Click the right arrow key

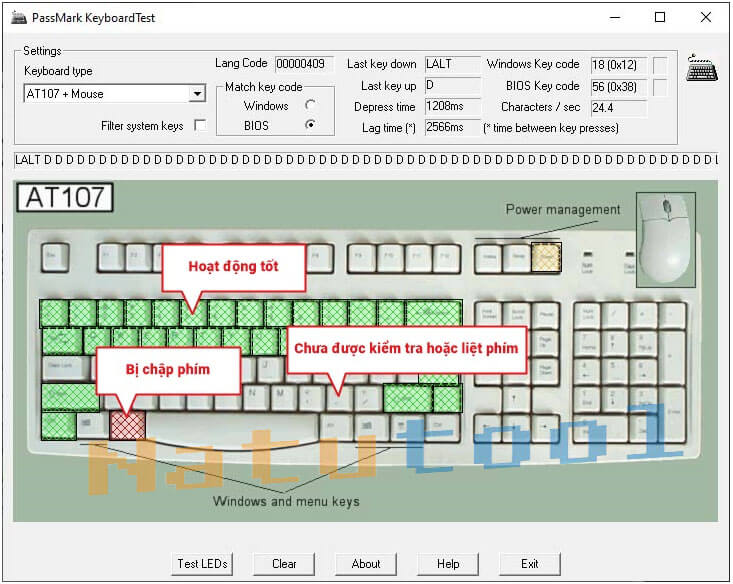click(545, 429)
